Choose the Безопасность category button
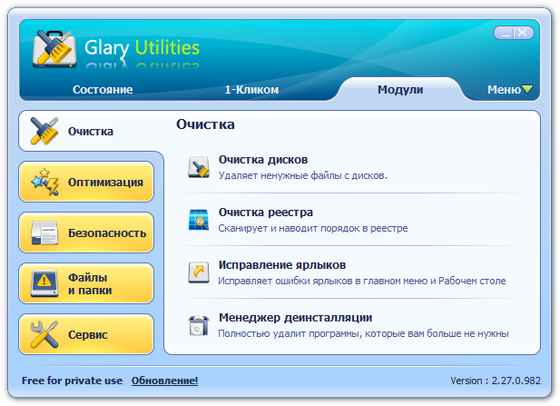Image resolution: width=560 pixels, height=406 pixels. point(86,233)
